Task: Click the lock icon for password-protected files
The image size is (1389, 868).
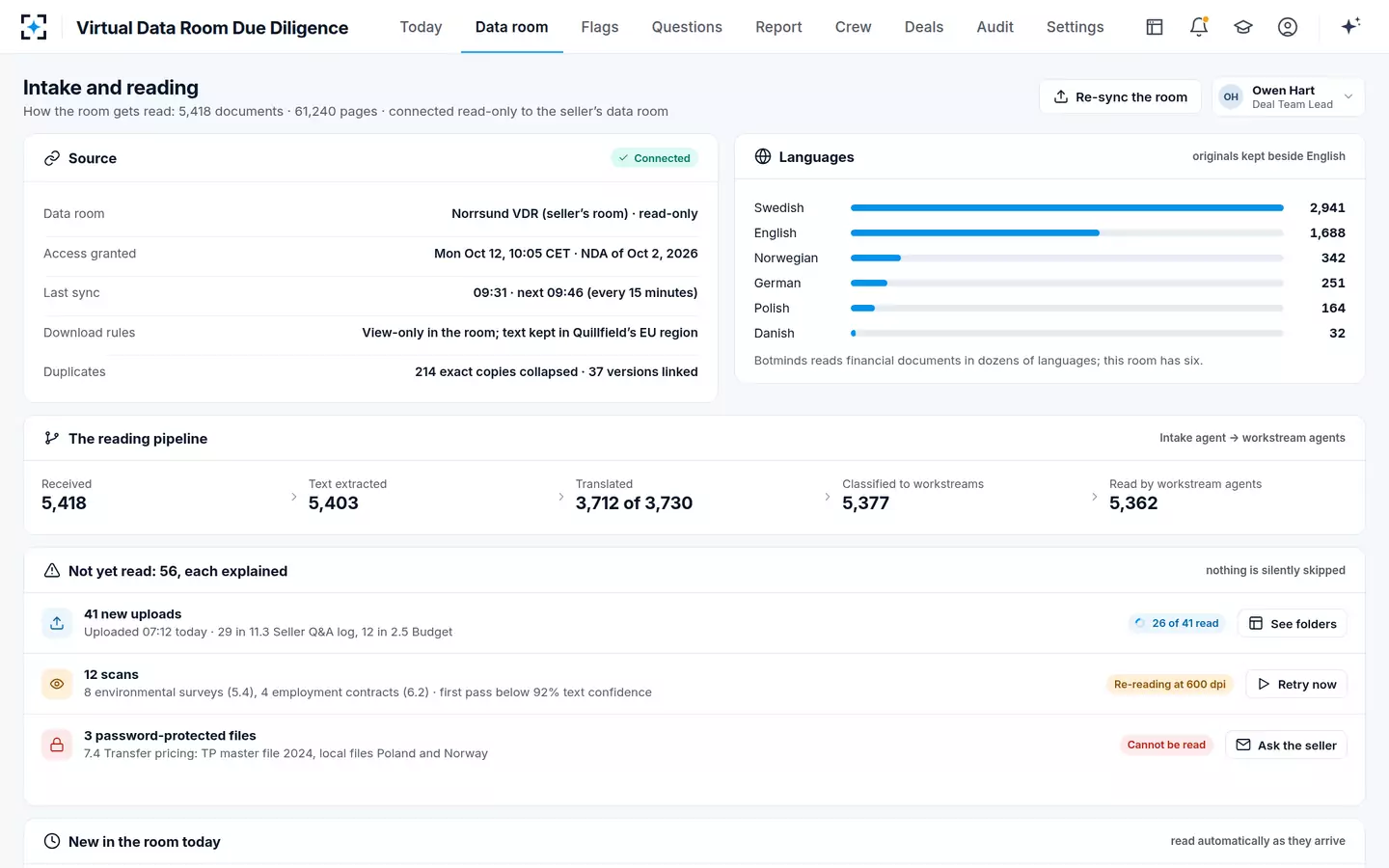Action: click(57, 745)
